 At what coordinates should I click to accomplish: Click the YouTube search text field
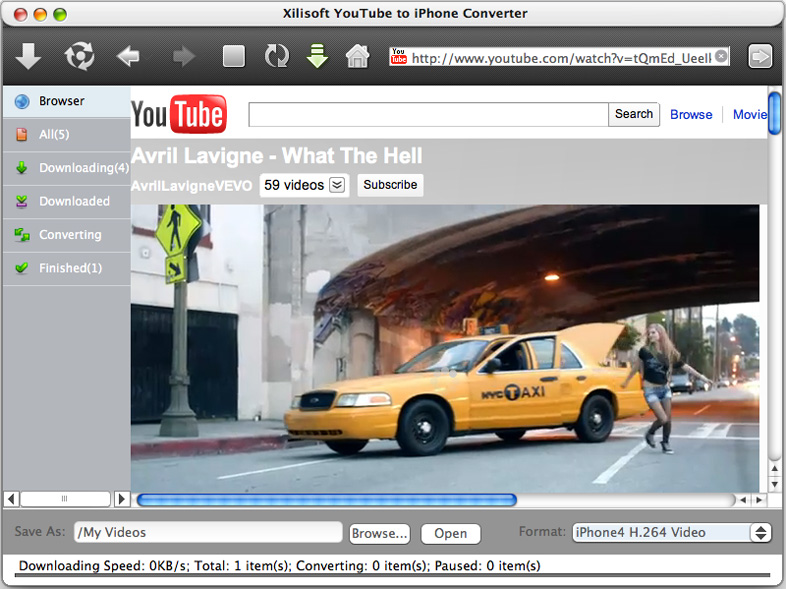pyautogui.click(x=428, y=115)
